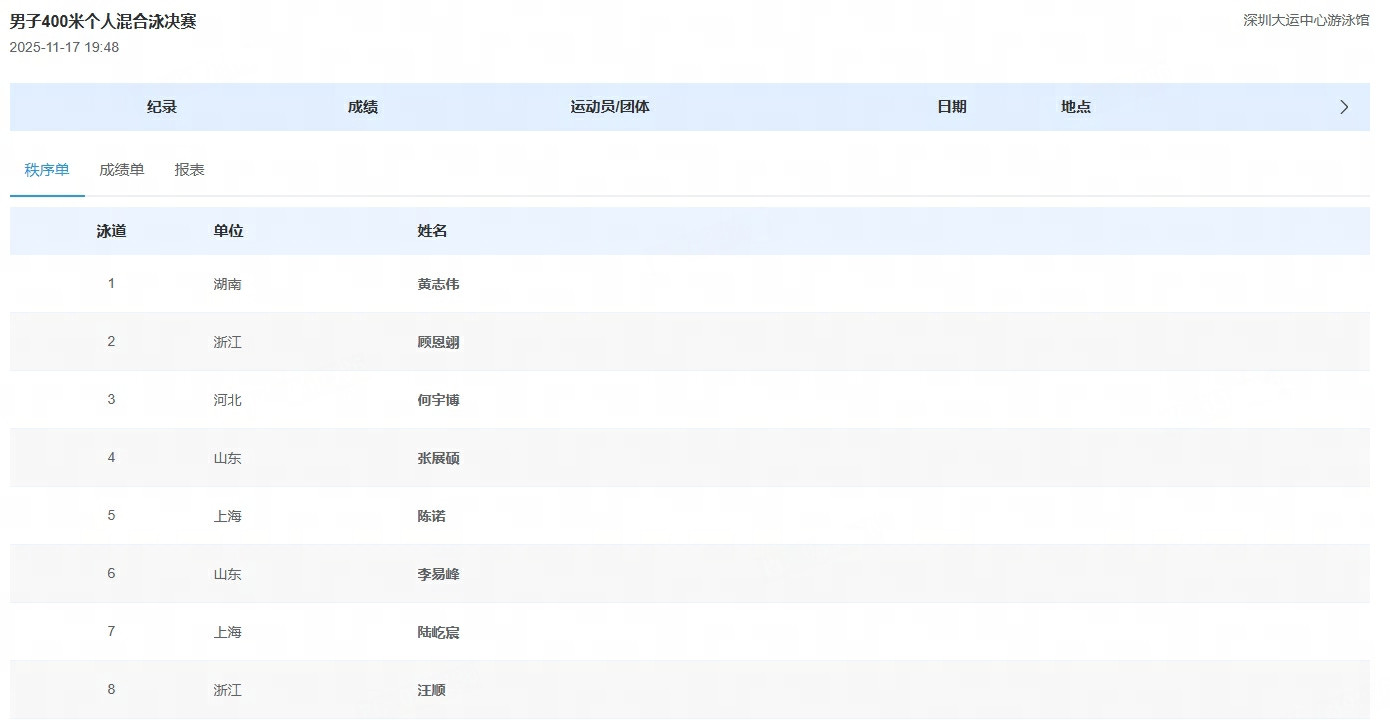Click the event title 男子400米个人混合泳决赛
Image resolution: width=1390 pixels, height=720 pixels.
tap(103, 21)
